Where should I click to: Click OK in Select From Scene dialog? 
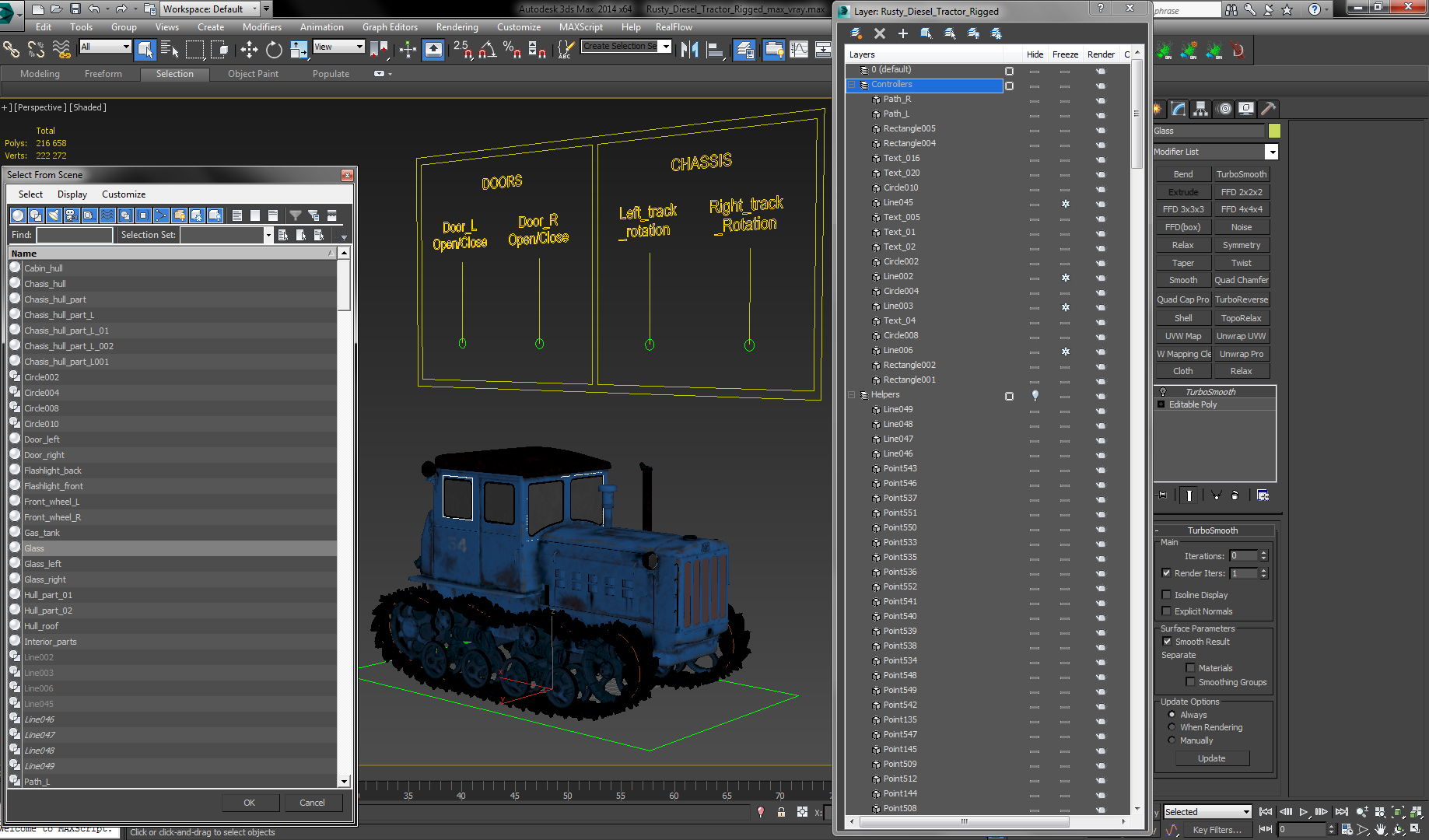click(x=249, y=803)
